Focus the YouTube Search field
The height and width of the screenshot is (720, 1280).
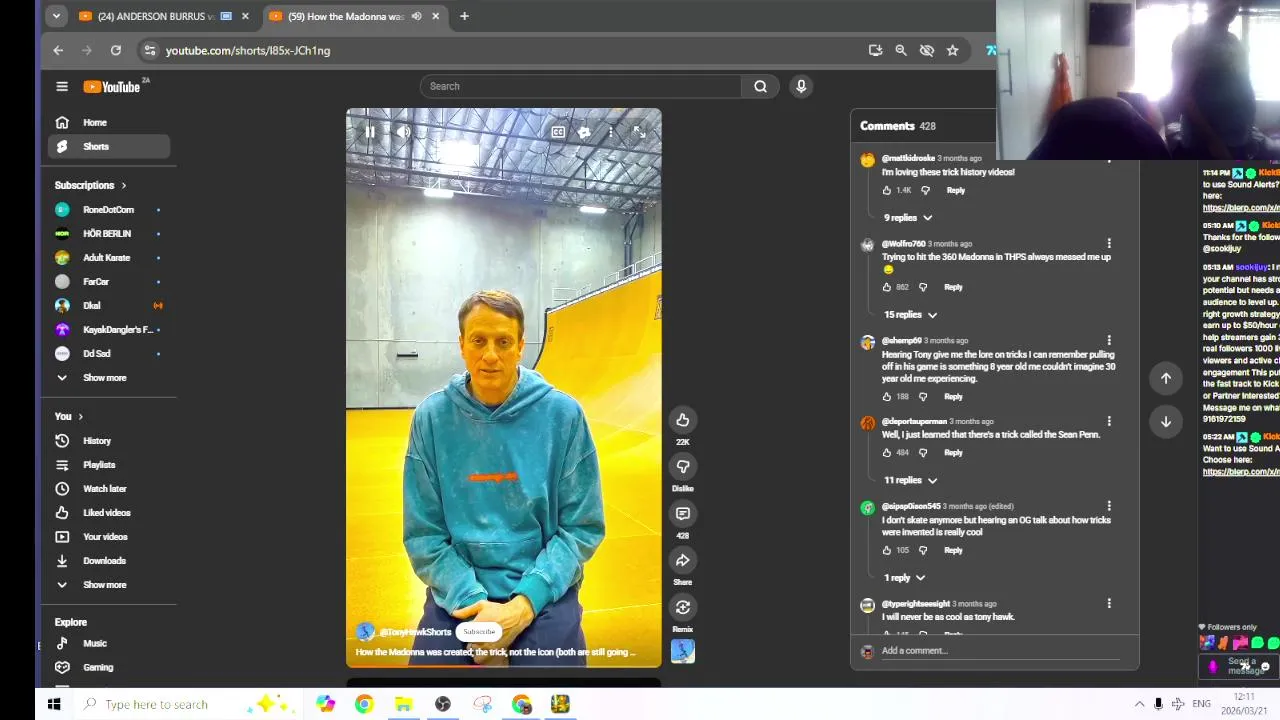pos(581,86)
